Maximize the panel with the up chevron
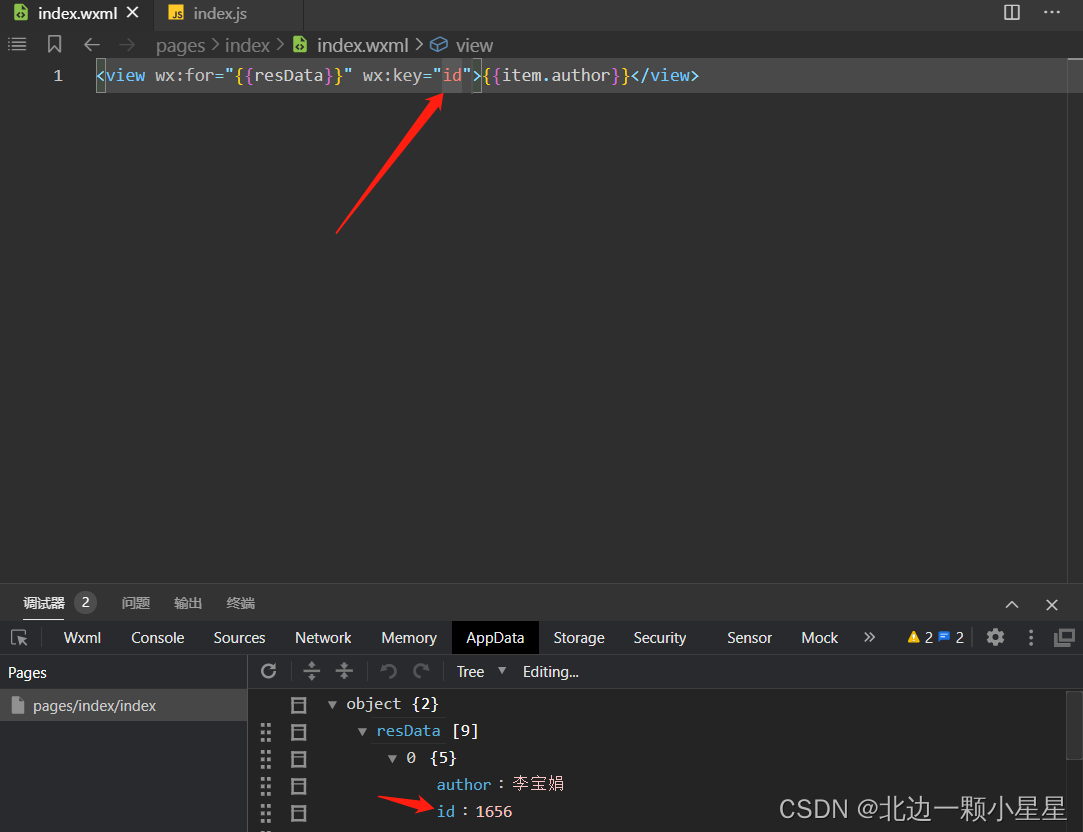The height and width of the screenshot is (832, 1083). pos(1012,604)
